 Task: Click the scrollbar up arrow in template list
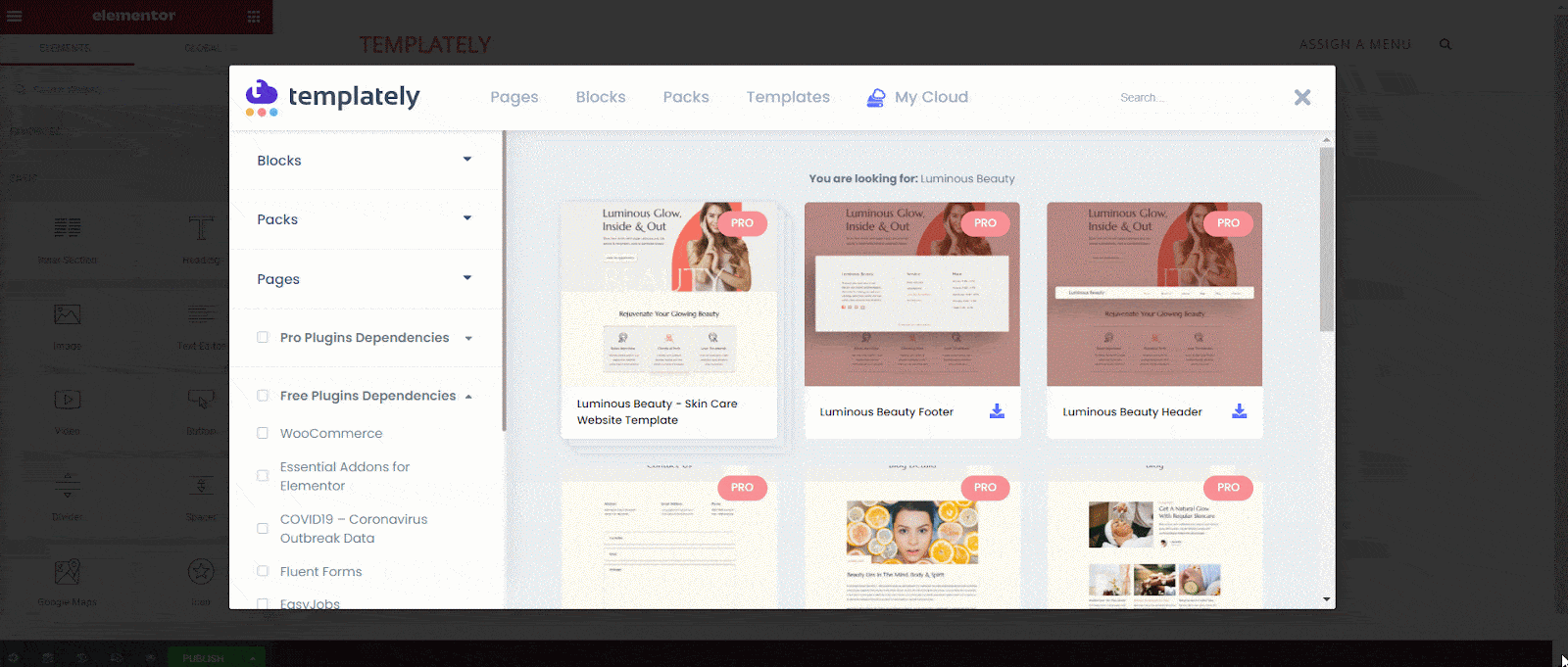(x=1327, y=140)
